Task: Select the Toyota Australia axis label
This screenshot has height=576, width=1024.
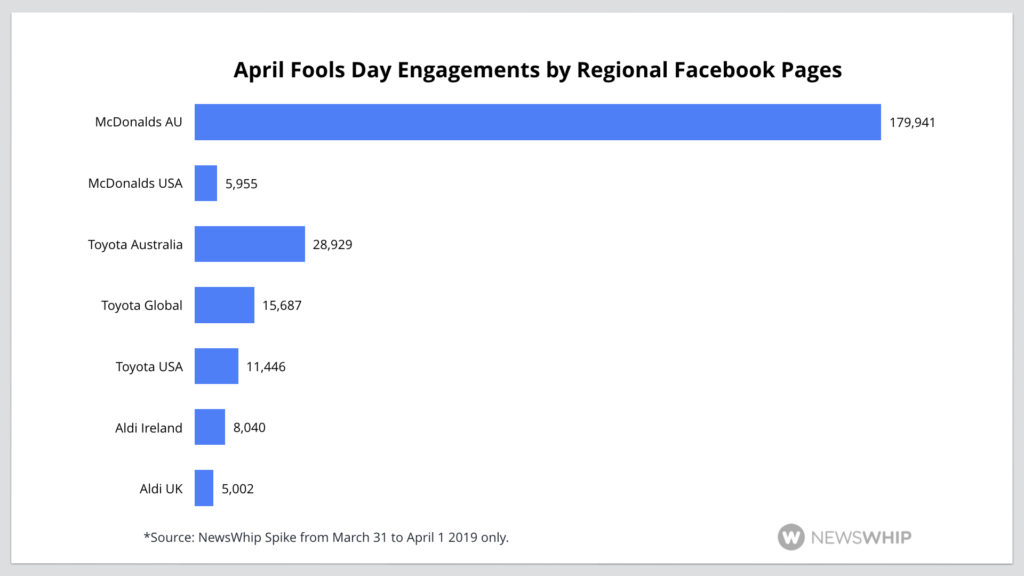Action: coord(135,245)
